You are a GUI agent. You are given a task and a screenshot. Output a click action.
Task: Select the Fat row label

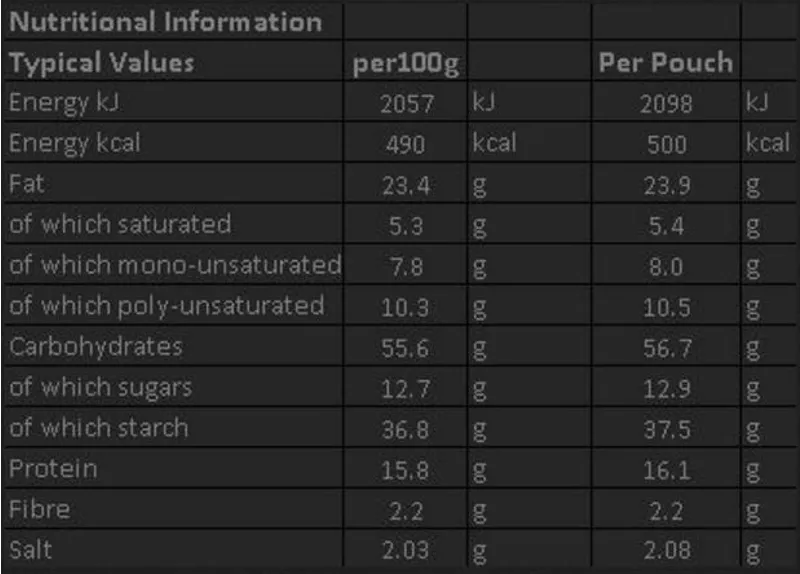tap(27, 184)
